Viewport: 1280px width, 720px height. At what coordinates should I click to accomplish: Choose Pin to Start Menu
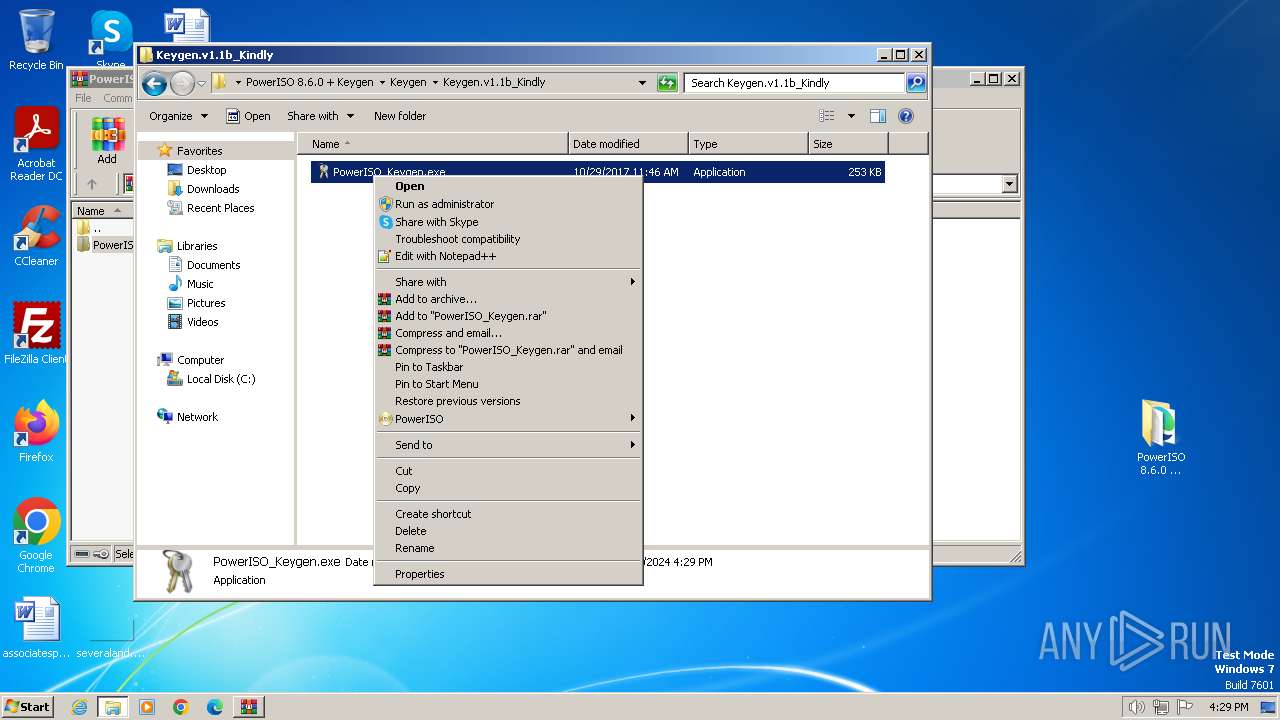click(x=508, y=384)
